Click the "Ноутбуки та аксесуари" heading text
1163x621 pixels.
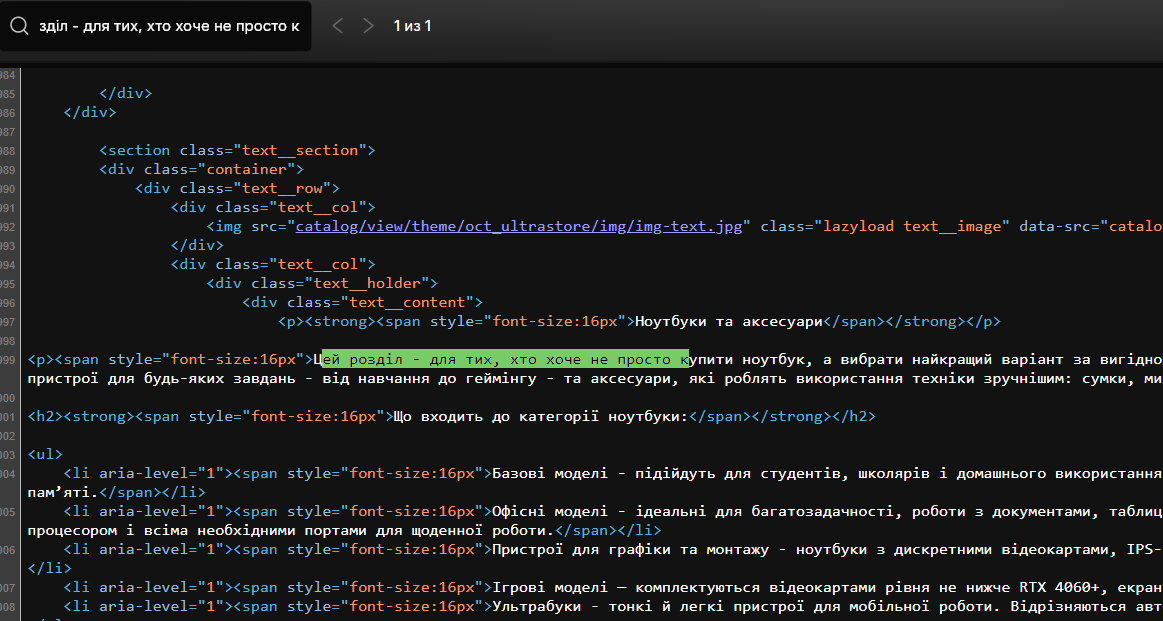coord(729,322)
